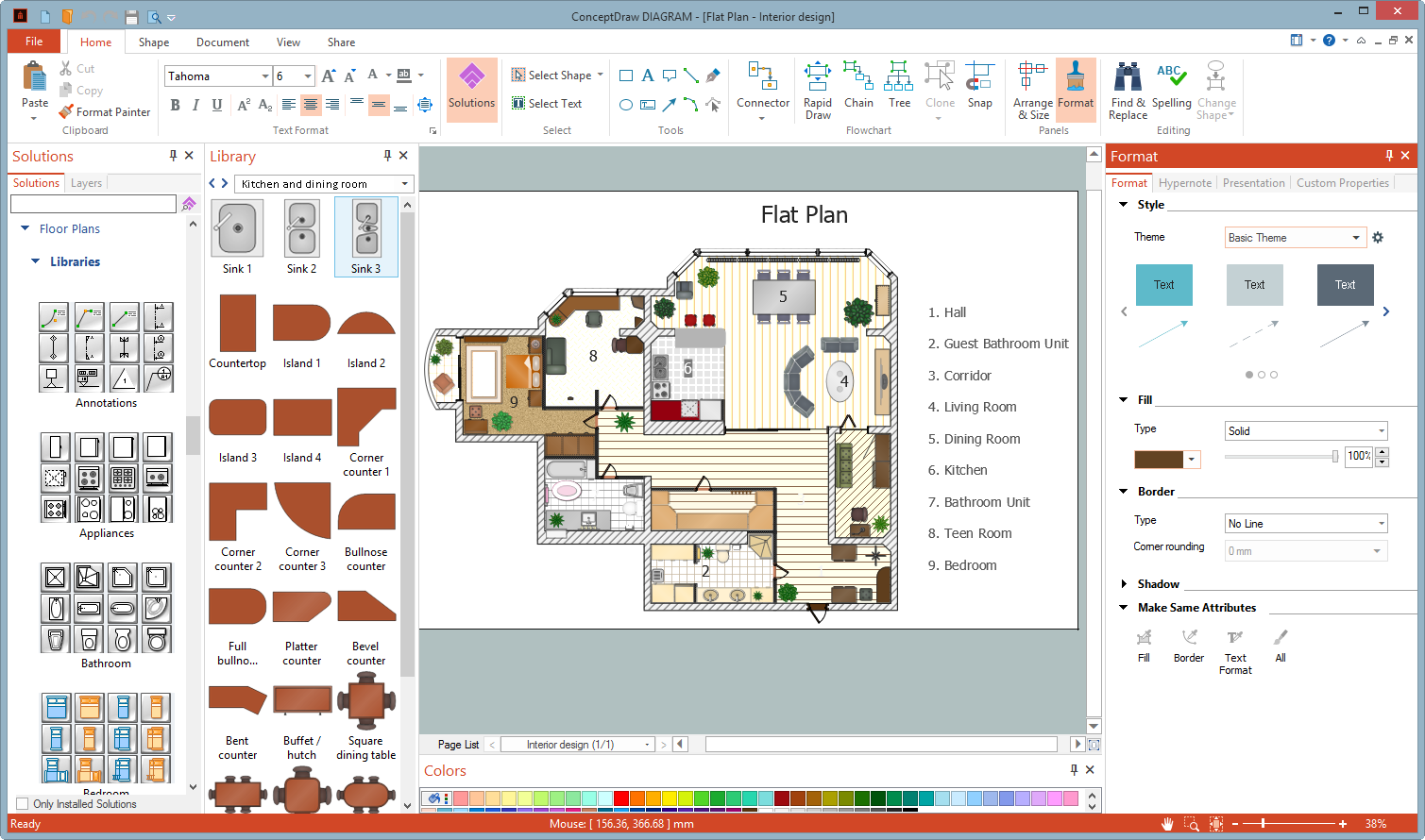Toggle the Solutions panel button in ribbon
The width and height of the screenshot is (1425, 840).
pyautogui.click(x=471, y=89)
